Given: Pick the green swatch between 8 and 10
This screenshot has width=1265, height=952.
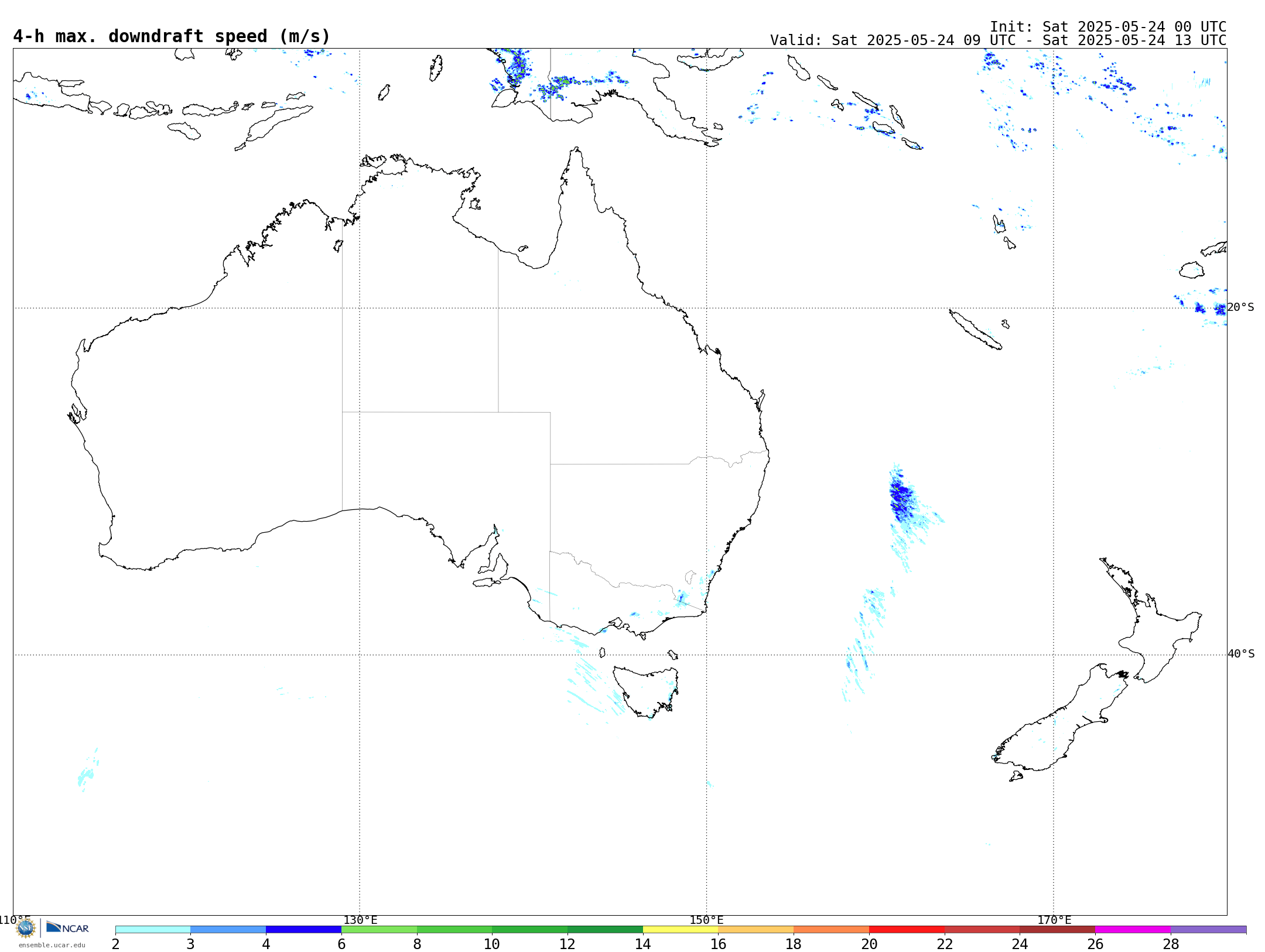Looking at the screenshot, I should [454, 929].
